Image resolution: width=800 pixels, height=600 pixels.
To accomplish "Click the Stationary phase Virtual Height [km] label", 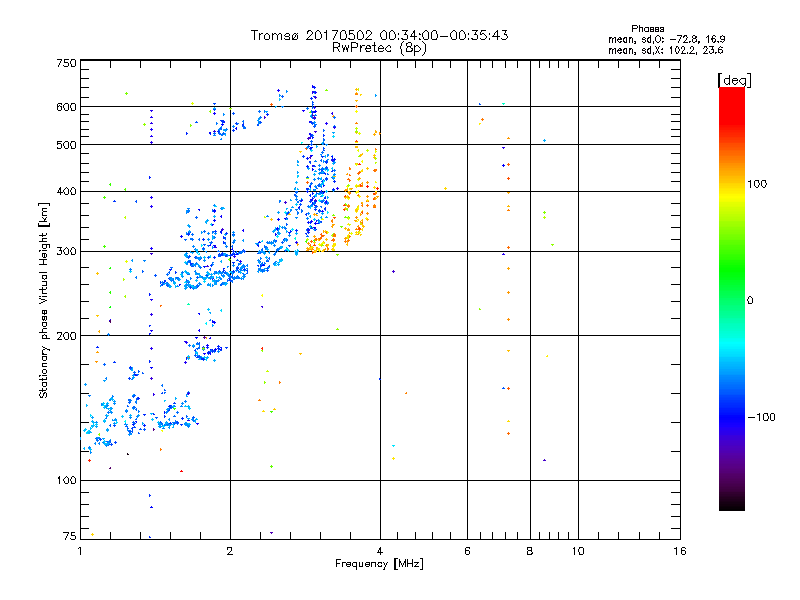I will (x=44, y=300).
